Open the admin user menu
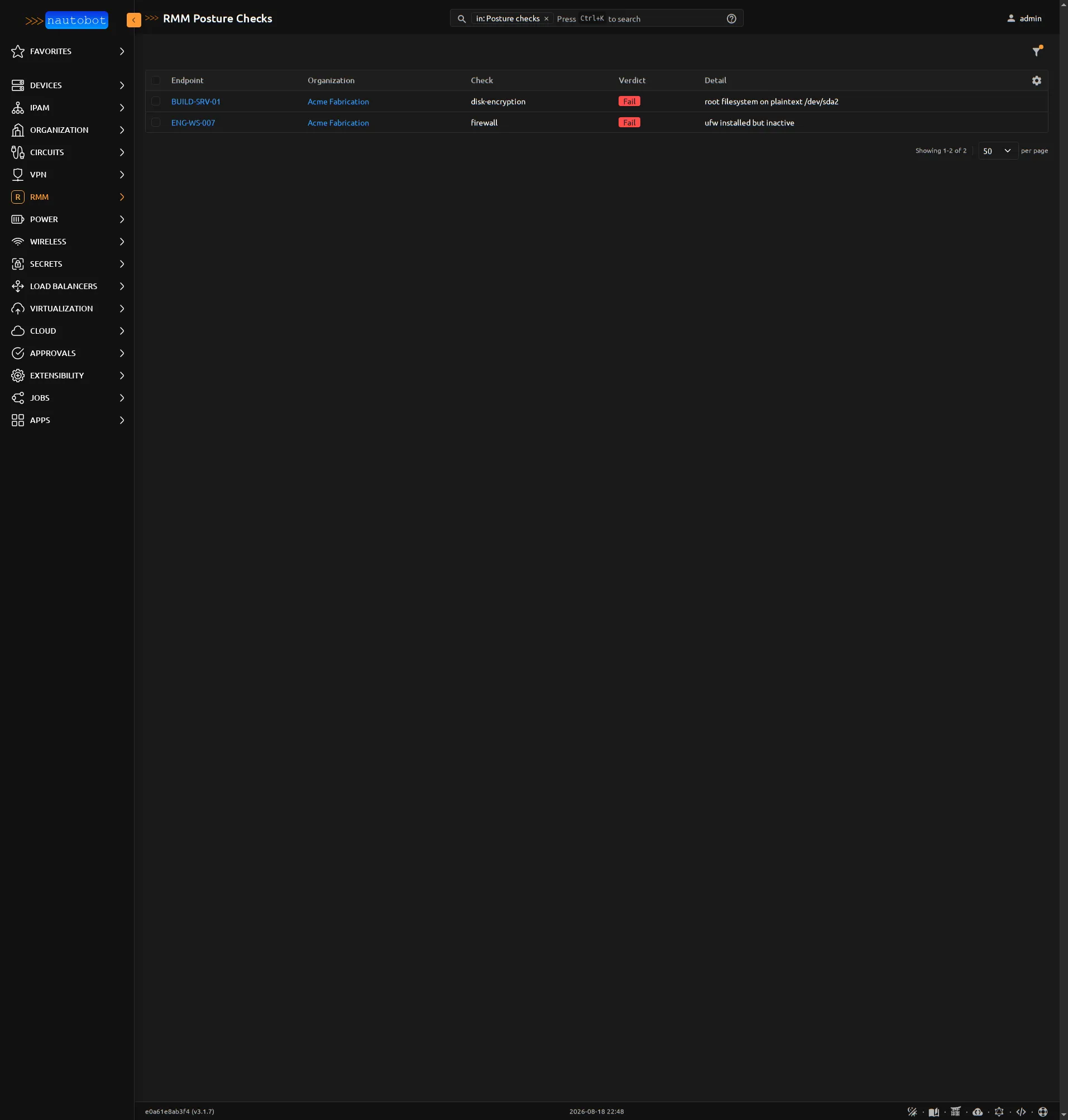Screen dimensions: 1068x1120 click(1024, 18)
